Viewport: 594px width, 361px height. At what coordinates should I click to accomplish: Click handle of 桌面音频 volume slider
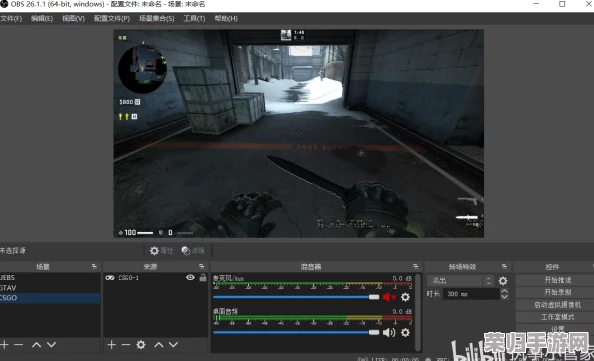(374, 332)
